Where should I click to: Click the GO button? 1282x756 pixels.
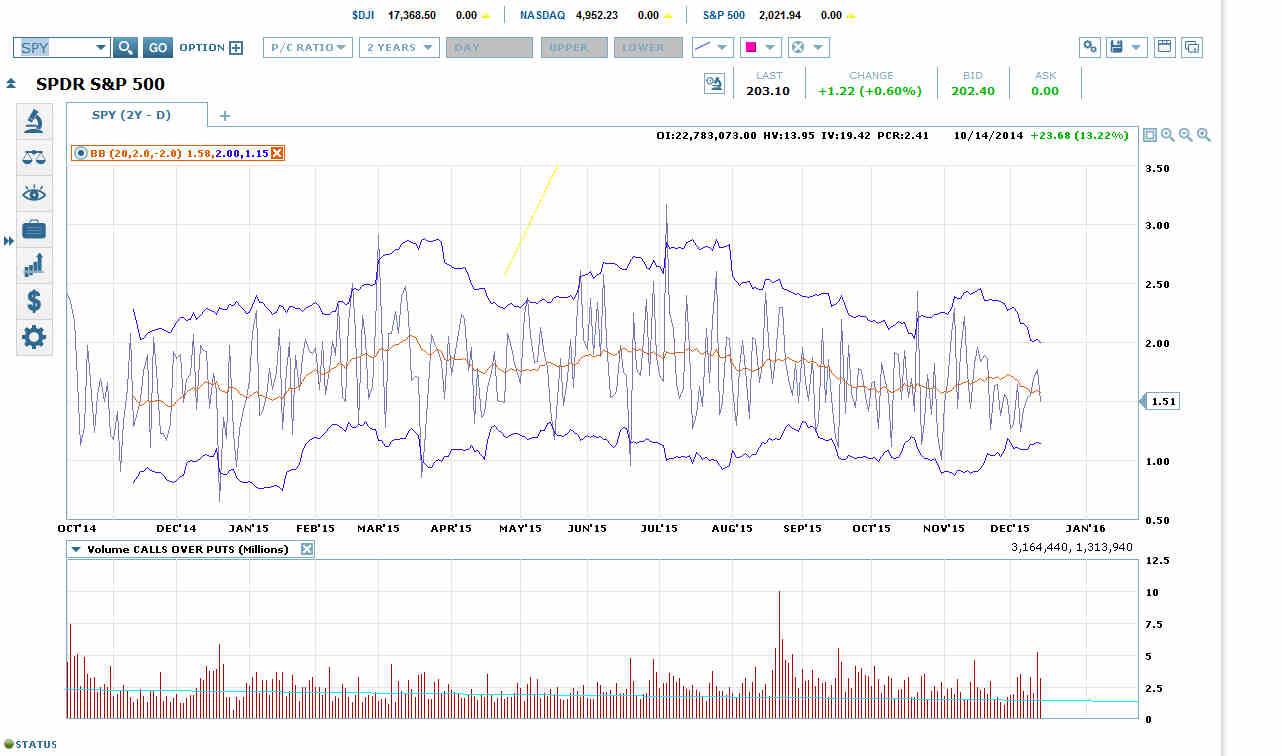click(x=157, y=47)
